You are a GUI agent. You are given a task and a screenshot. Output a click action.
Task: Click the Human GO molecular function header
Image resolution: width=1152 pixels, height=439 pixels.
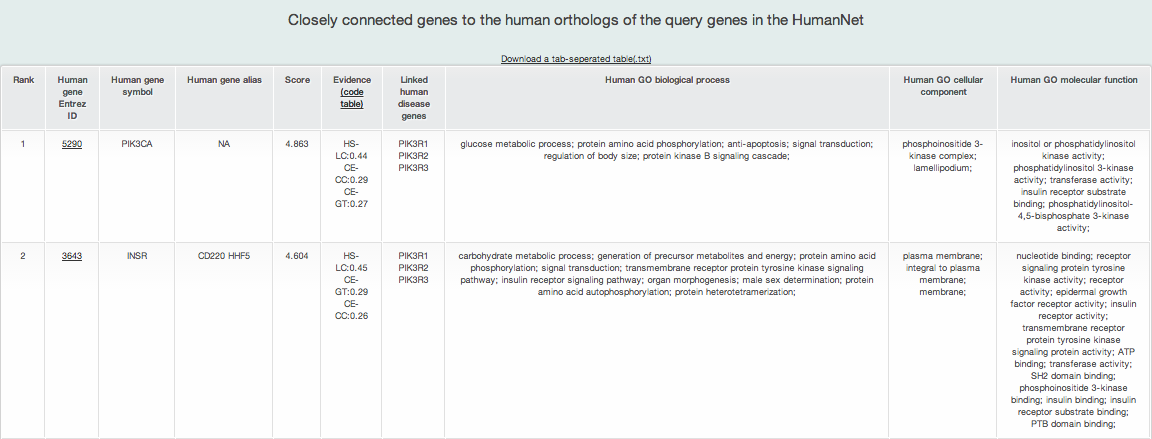click(x=1073, y=80)
